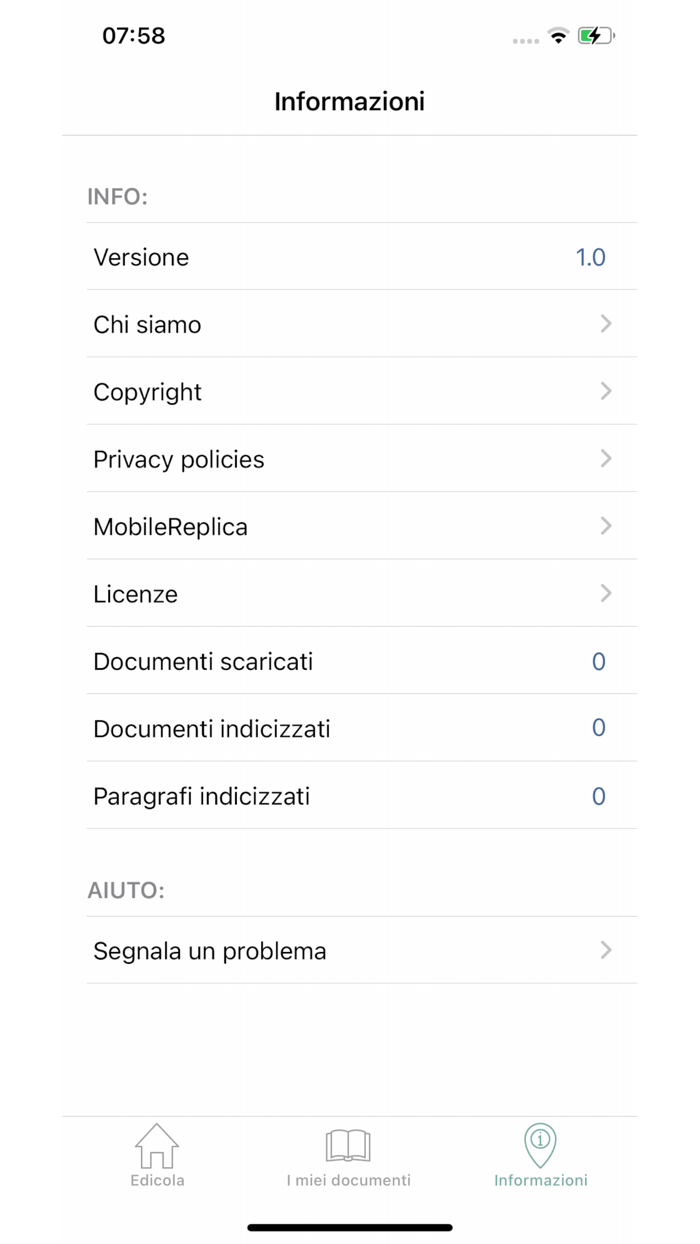This screenshot has height=1244, width=700.
Task: Open Copyright via its disclosure arrow
Action: [606, 391]
